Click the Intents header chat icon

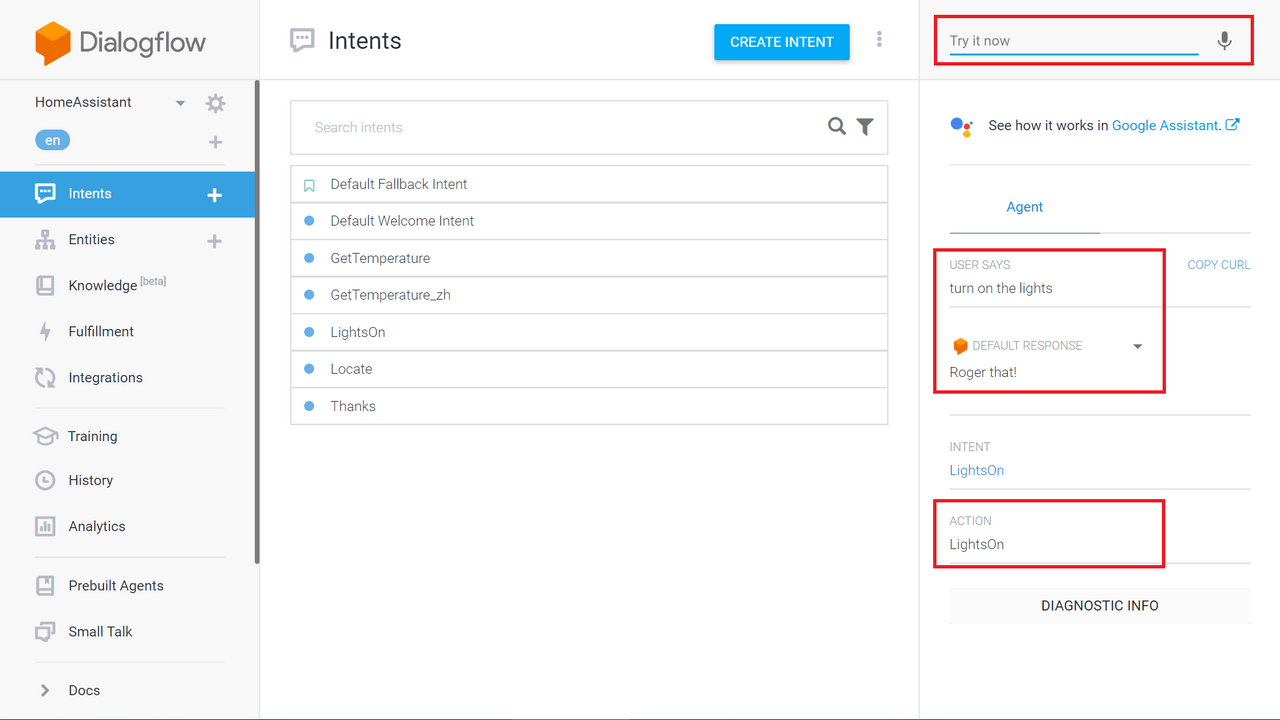click(301, 41)
